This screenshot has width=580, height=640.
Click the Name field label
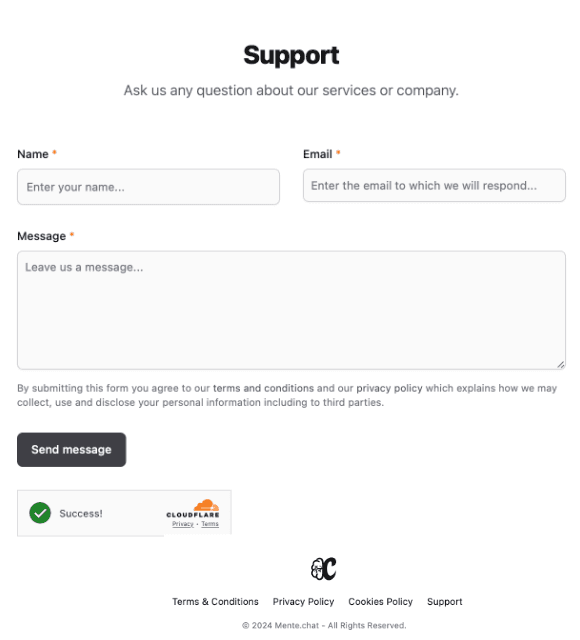(x=33, y=154)
